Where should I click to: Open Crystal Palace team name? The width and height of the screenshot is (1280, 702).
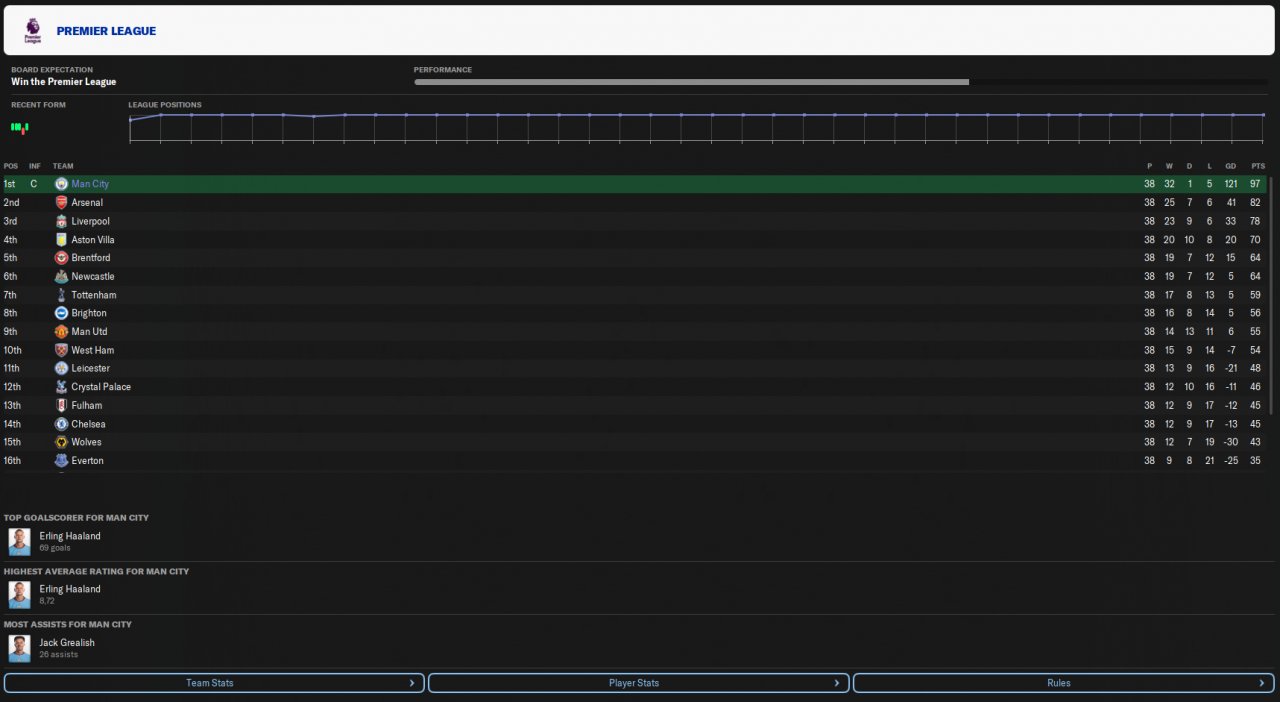101,387
